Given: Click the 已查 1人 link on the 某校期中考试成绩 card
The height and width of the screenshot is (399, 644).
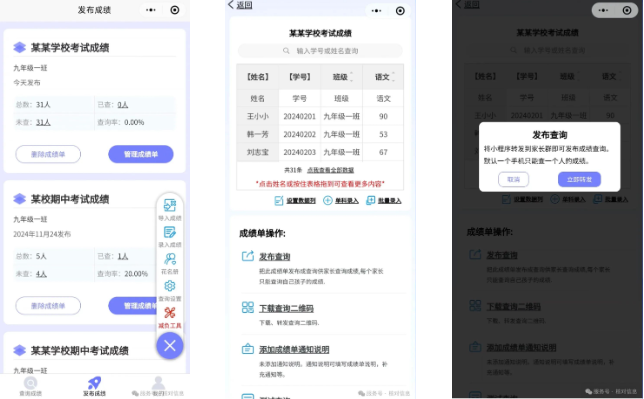Looking at the screenshot, I should pyautogui.click(x=122, y=256).
